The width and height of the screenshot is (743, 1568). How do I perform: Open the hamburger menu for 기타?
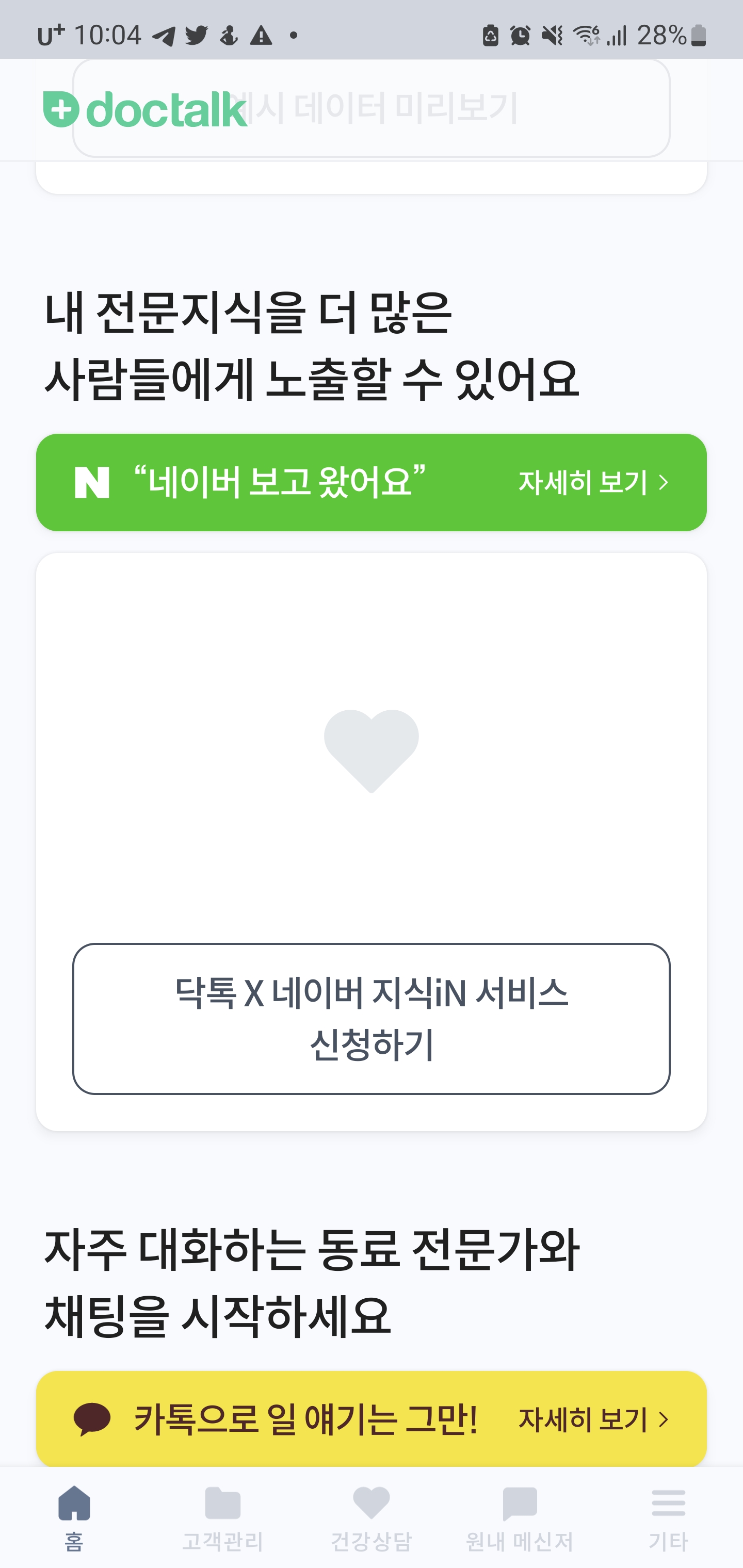[668, 1502]
